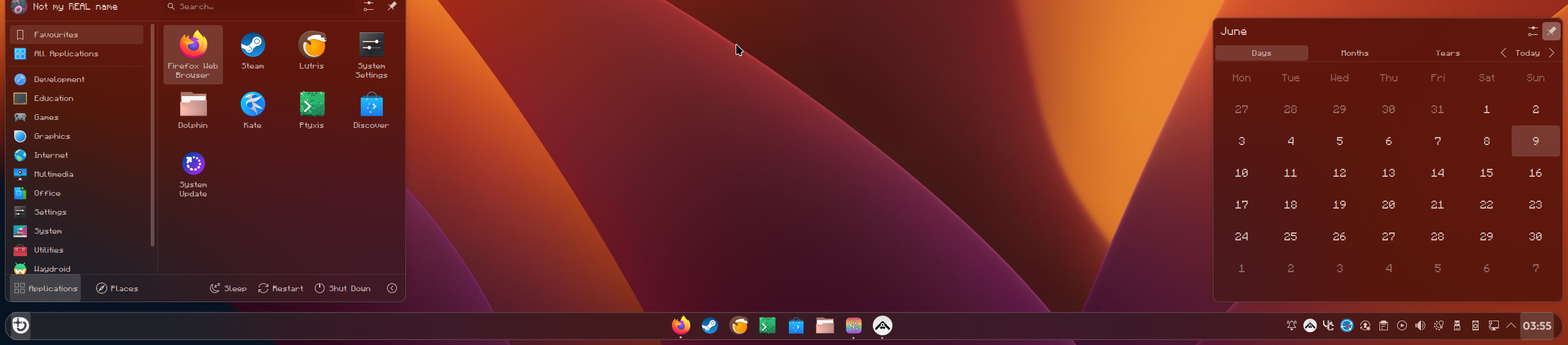Viewport: 1568px width, 345px height.
Task: Open the clipboard tray icon
Action: pos(1384,325)
